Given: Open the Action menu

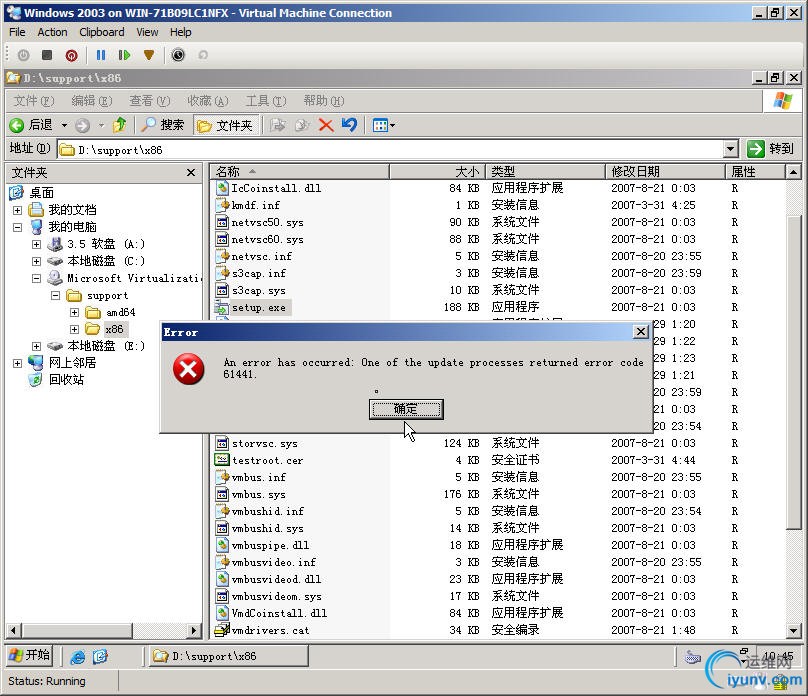Looking at the screenshot, I should 52,32.
